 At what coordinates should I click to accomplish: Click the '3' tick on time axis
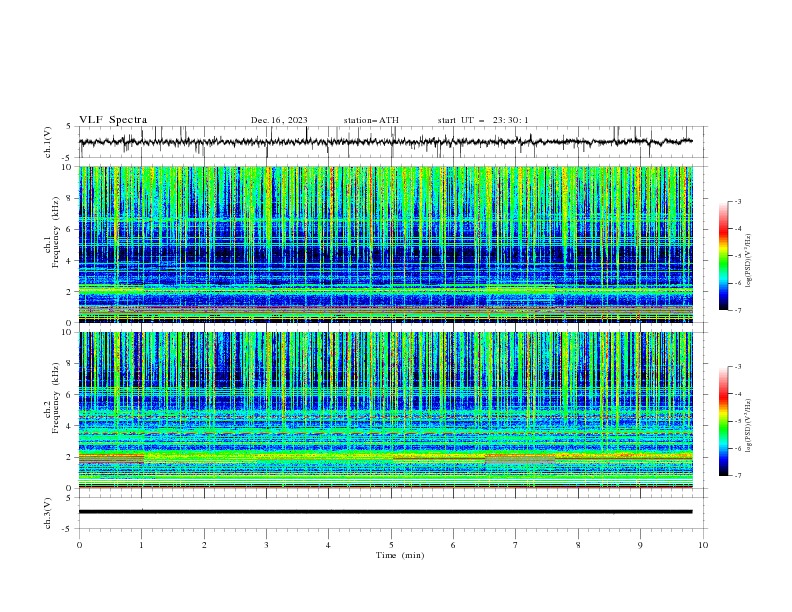coord(266,545)
